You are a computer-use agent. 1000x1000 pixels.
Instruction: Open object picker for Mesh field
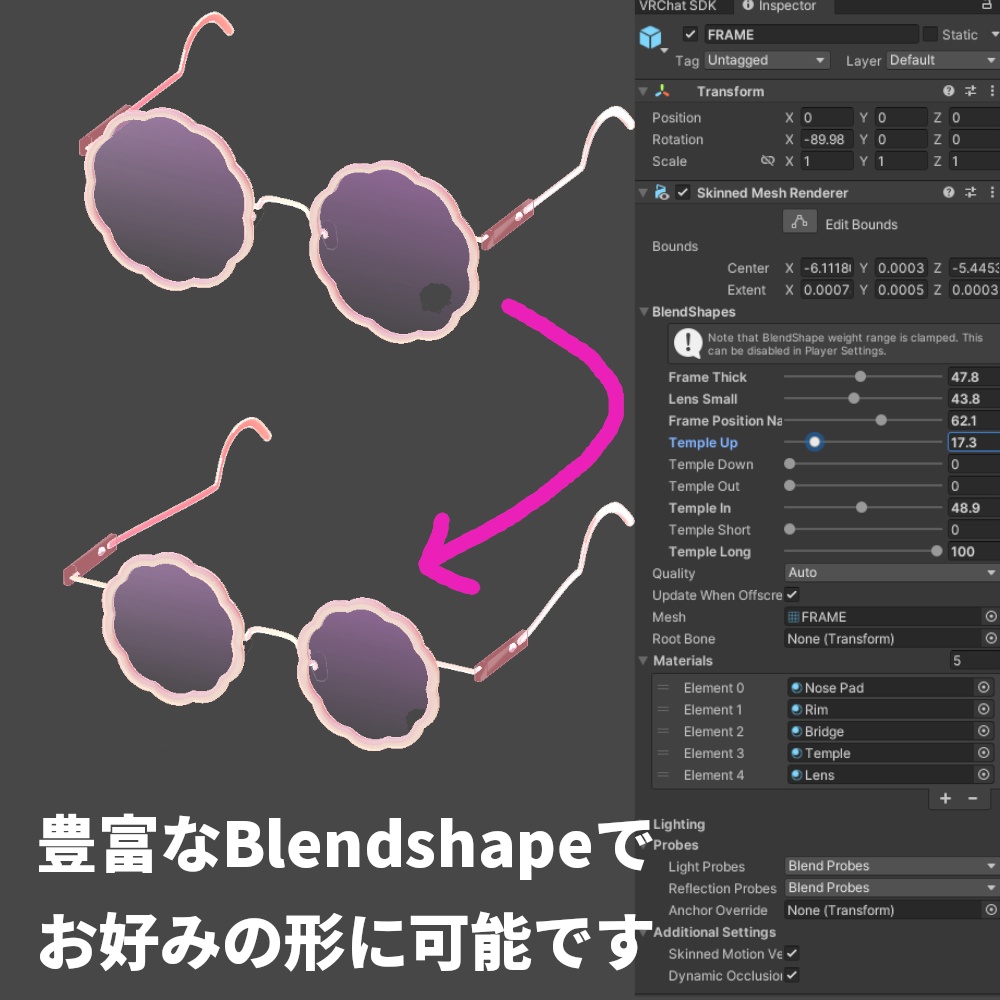pos(990,616)
